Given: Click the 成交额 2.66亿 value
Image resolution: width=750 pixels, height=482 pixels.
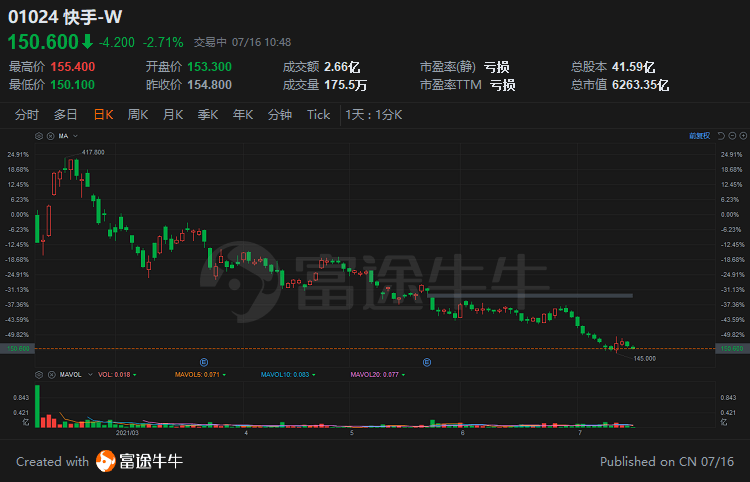Looking at the screenshot, I should coord(342,67).
